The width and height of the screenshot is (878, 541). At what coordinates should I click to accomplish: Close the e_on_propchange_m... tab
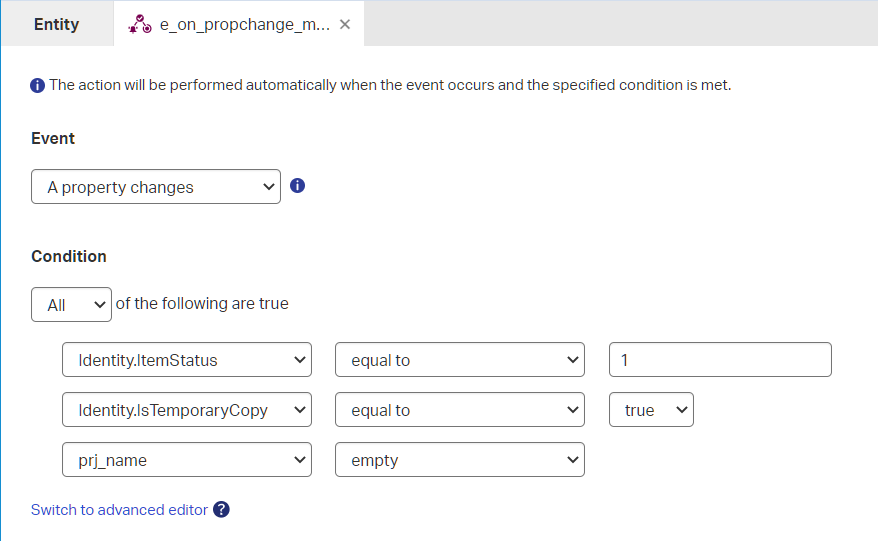[345, 25]
